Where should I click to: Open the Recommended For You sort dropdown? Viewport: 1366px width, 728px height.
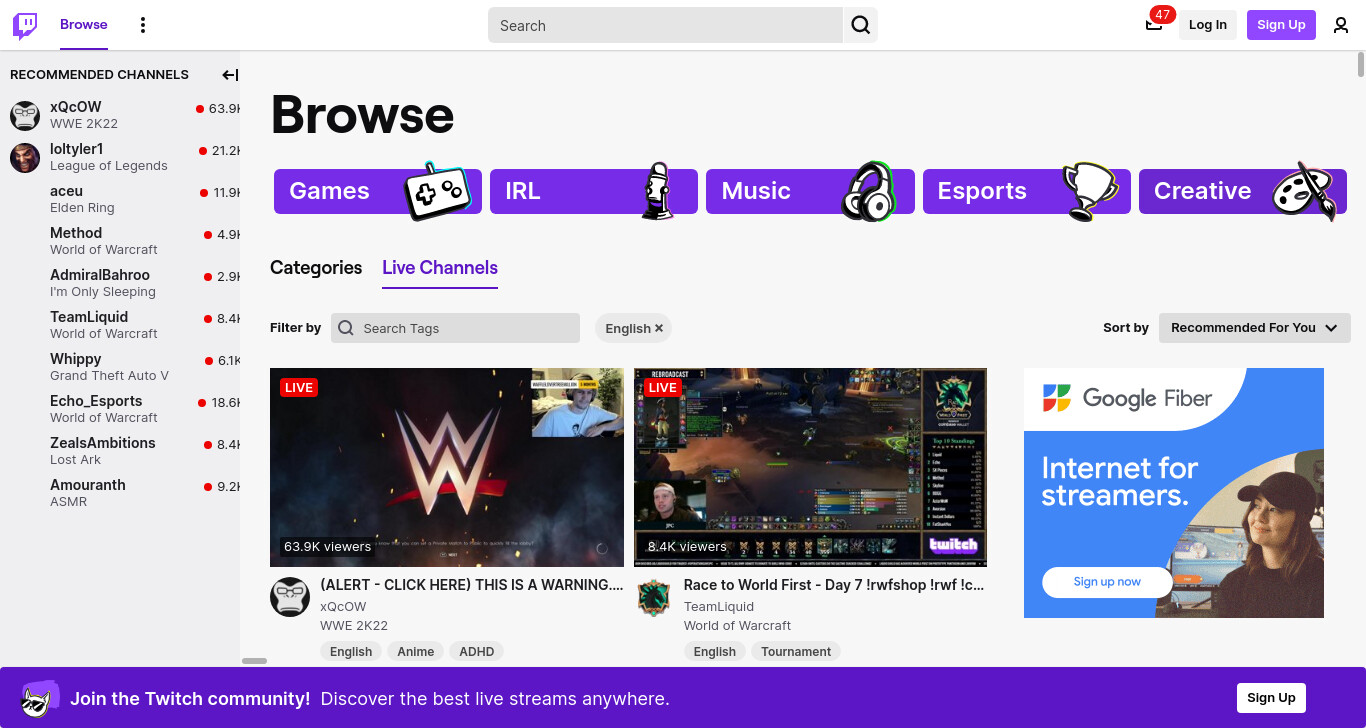point(1255,328)
